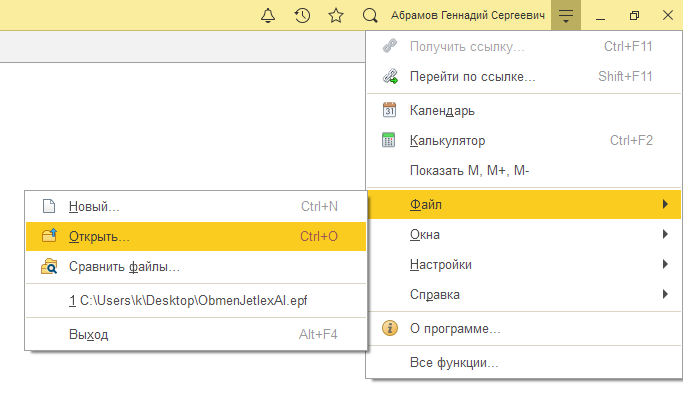Toggle the service main menu button
Image resolution: width=683 pixels, height=410 pixels.
[566, 15]
